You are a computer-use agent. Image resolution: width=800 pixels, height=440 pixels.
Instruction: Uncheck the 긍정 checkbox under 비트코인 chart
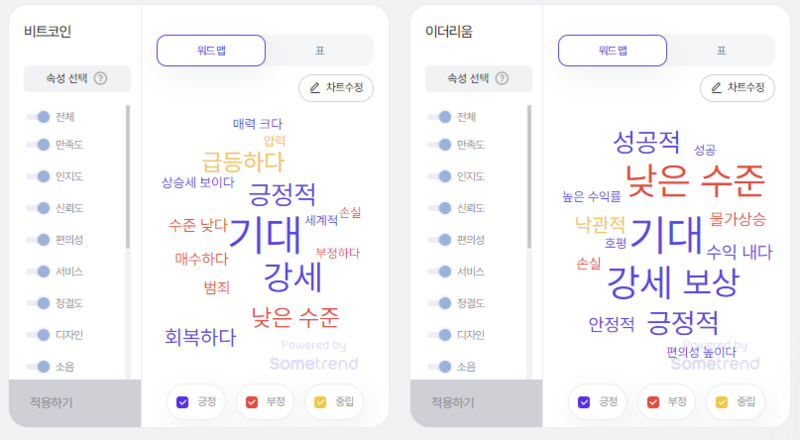[x=182, y=402]
